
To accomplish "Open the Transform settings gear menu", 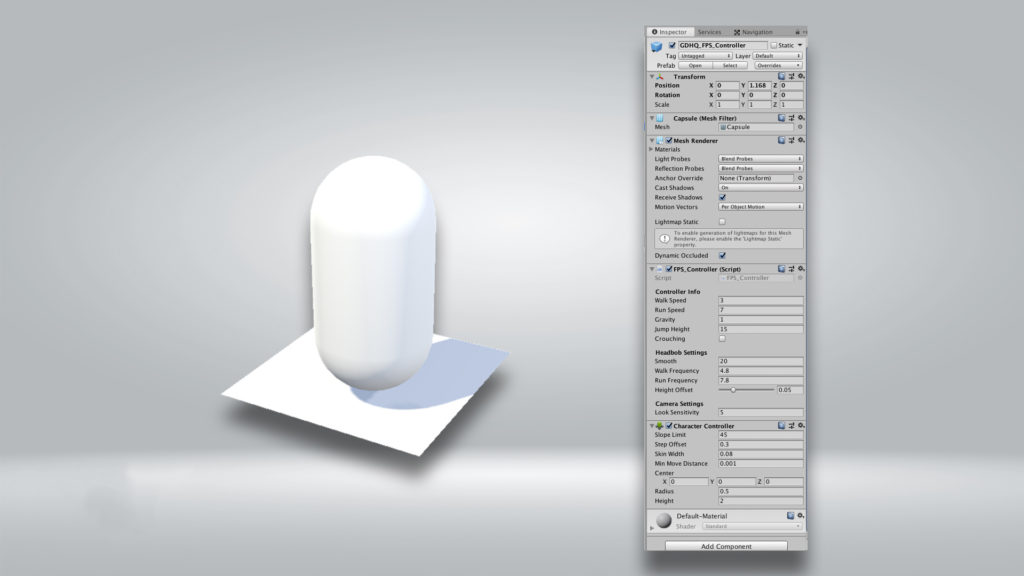I will tap(801, 76).
